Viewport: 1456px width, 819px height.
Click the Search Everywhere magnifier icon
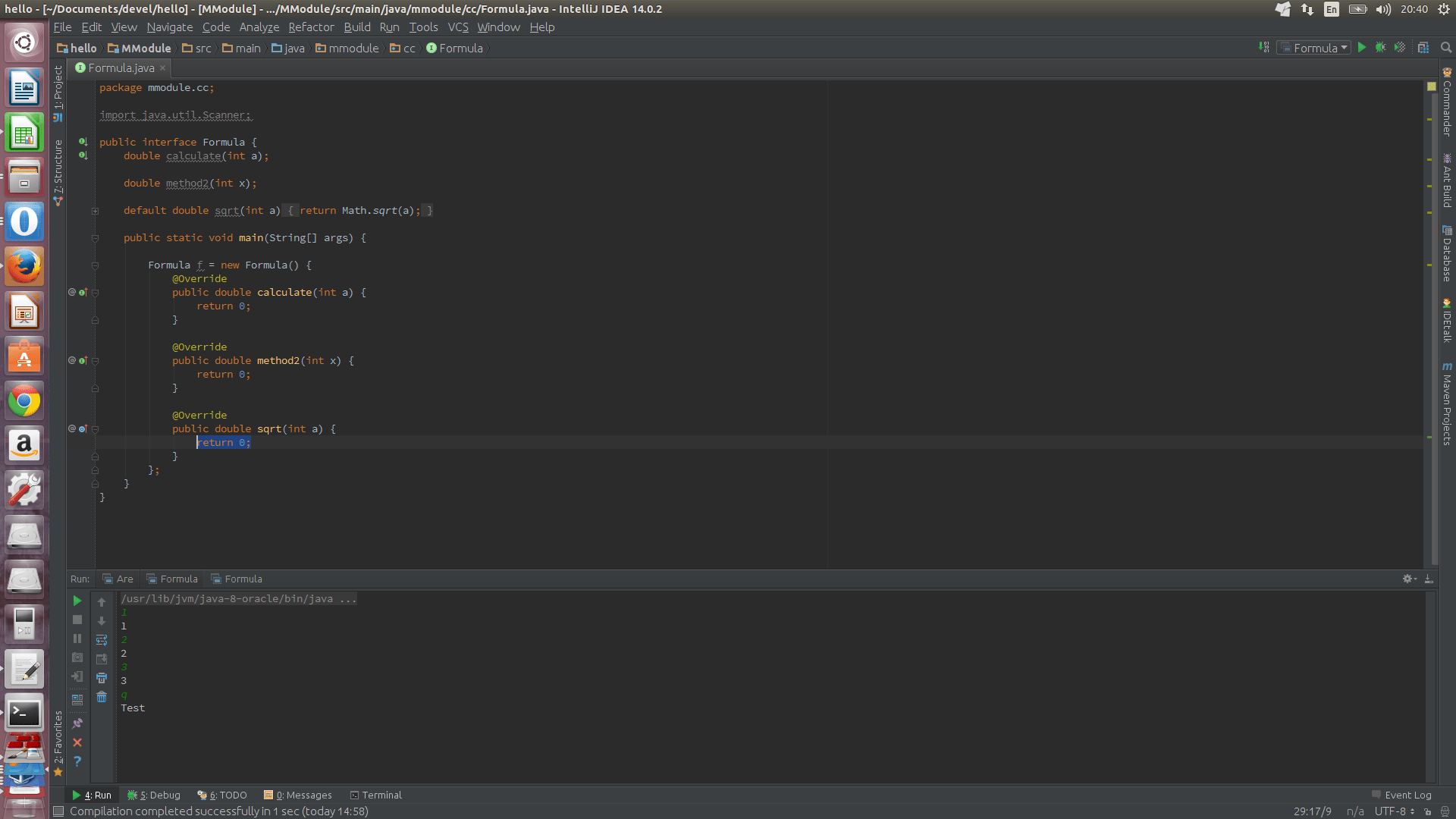(1446, 47)
